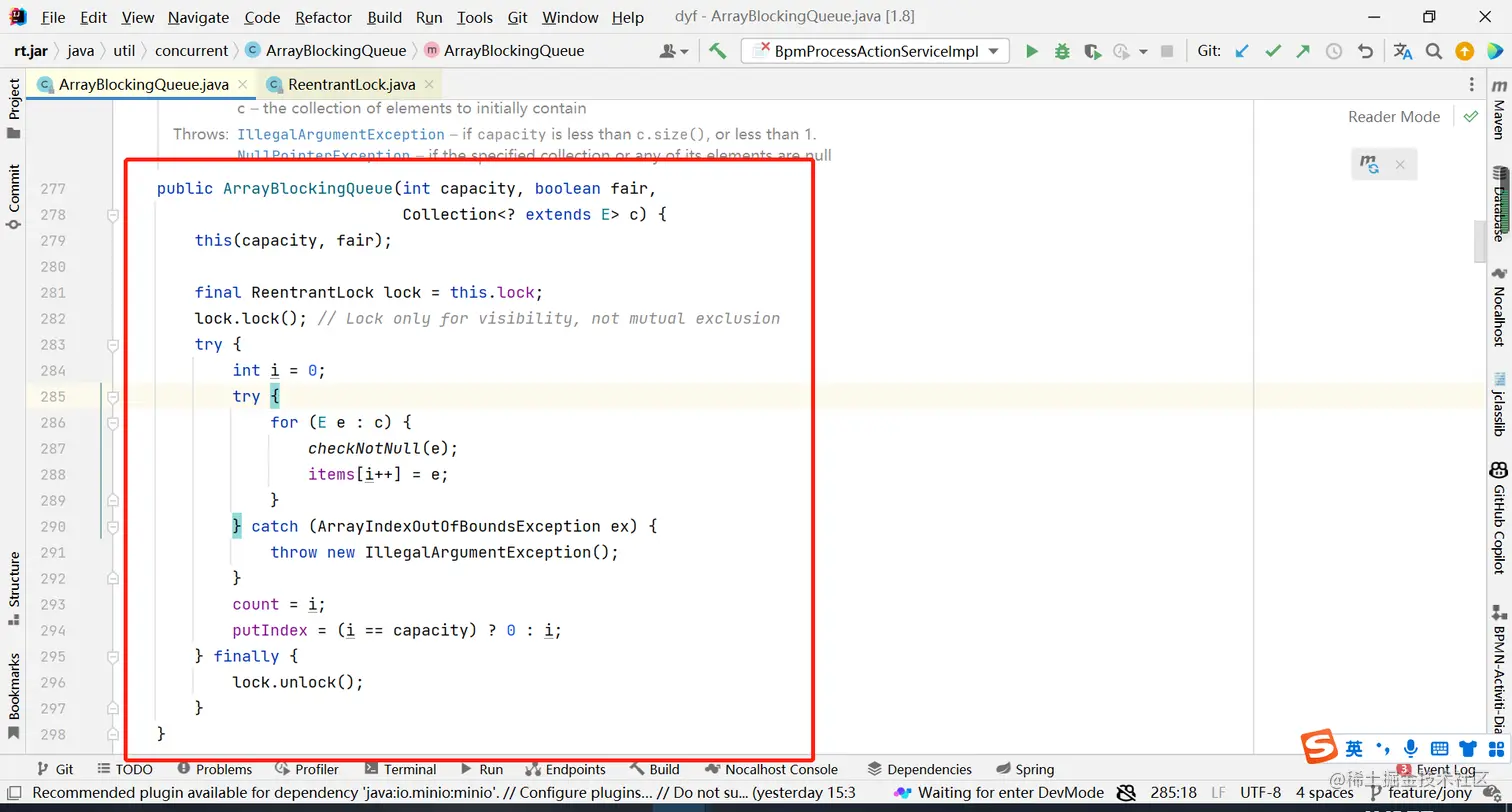Update project with the Git blue arrow
Viewport: 1512px width, 812px height.
click(1242, 51)
